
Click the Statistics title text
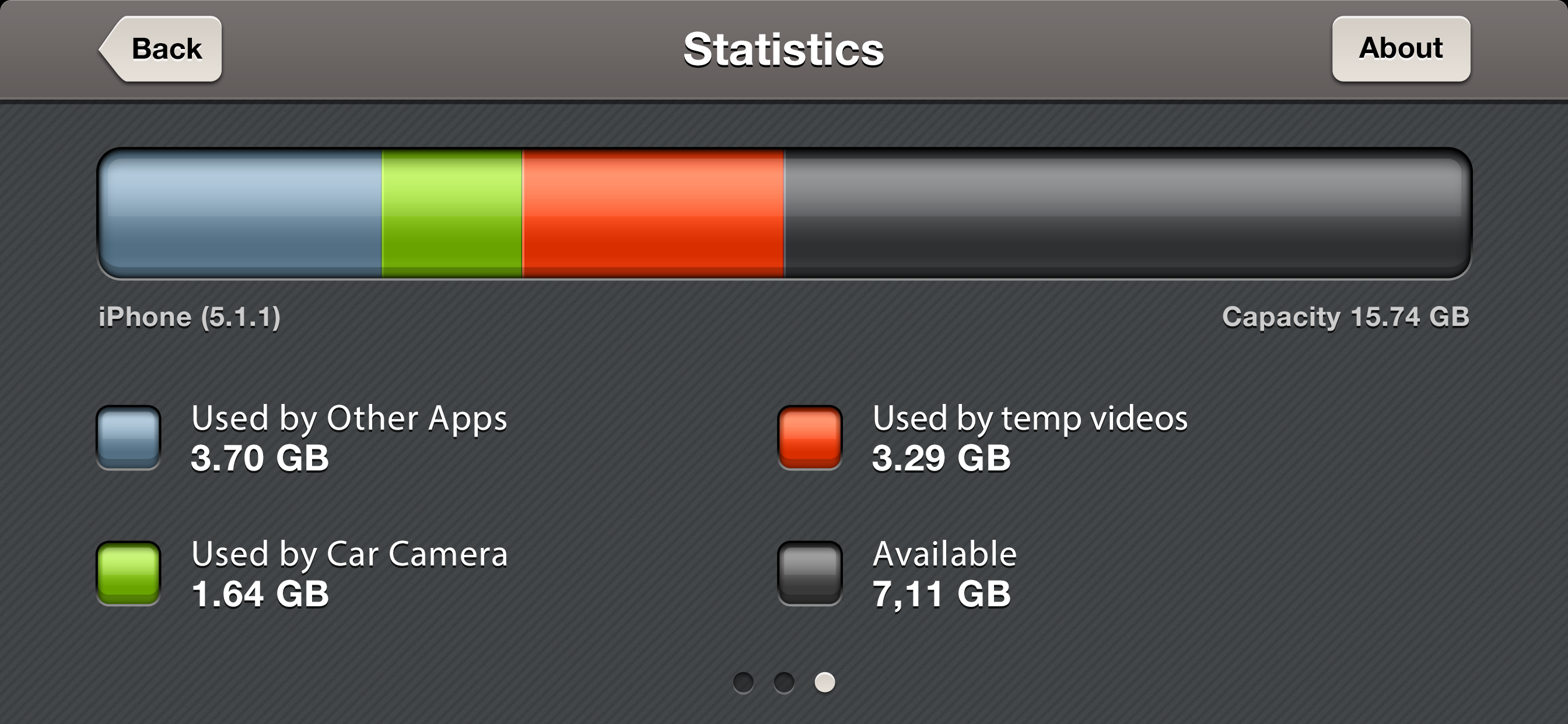click(x=783, y=50)
